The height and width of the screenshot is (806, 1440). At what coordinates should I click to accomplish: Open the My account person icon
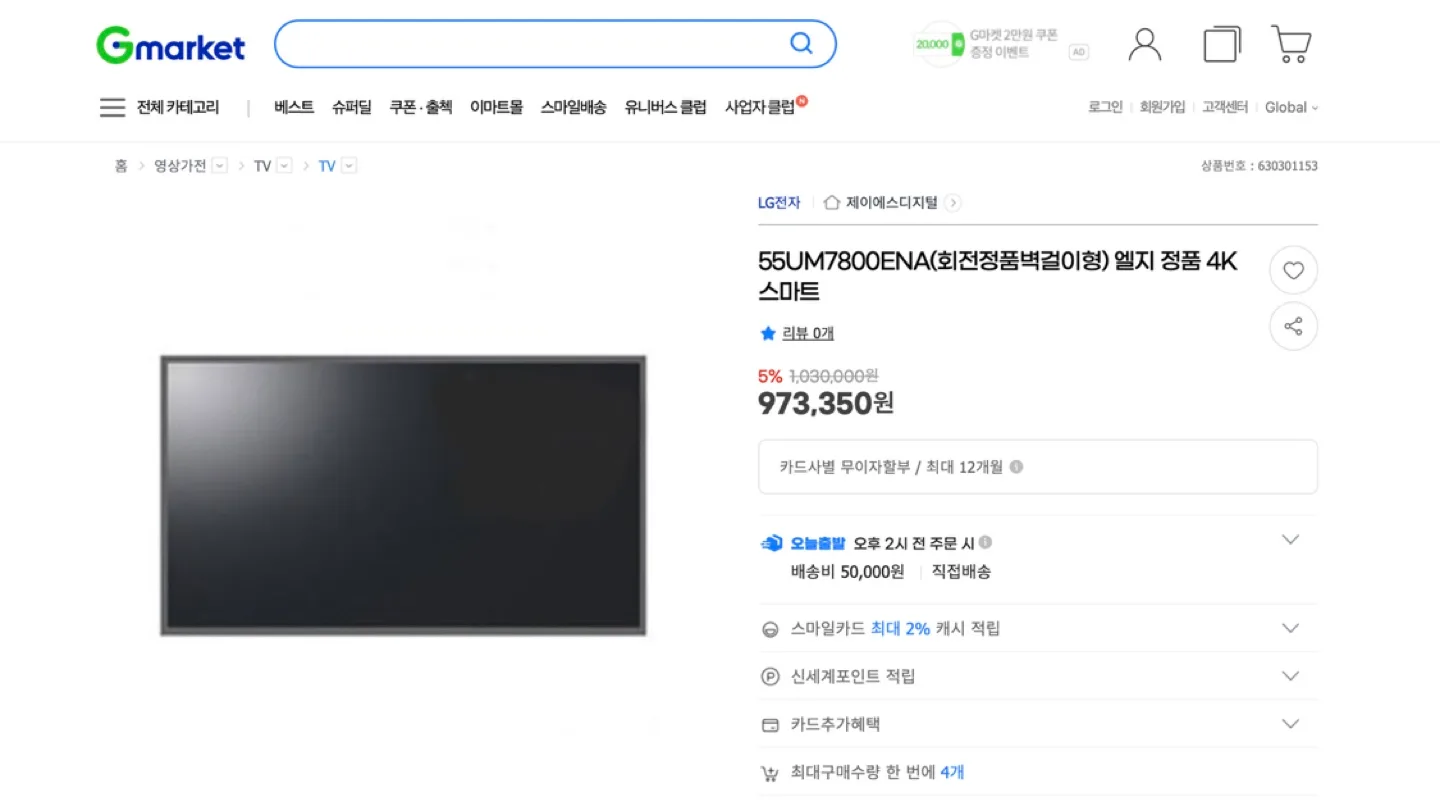1144,44
